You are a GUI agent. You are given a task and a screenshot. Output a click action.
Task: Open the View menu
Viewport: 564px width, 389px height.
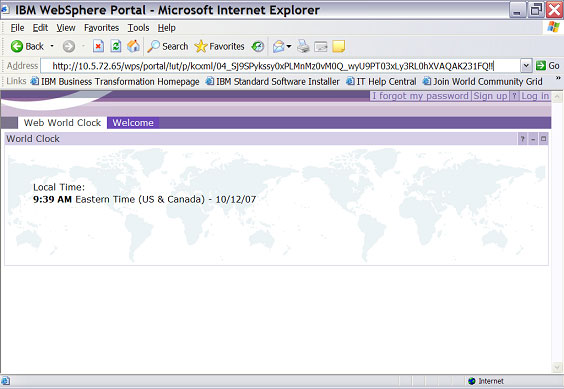click(66, 28)
